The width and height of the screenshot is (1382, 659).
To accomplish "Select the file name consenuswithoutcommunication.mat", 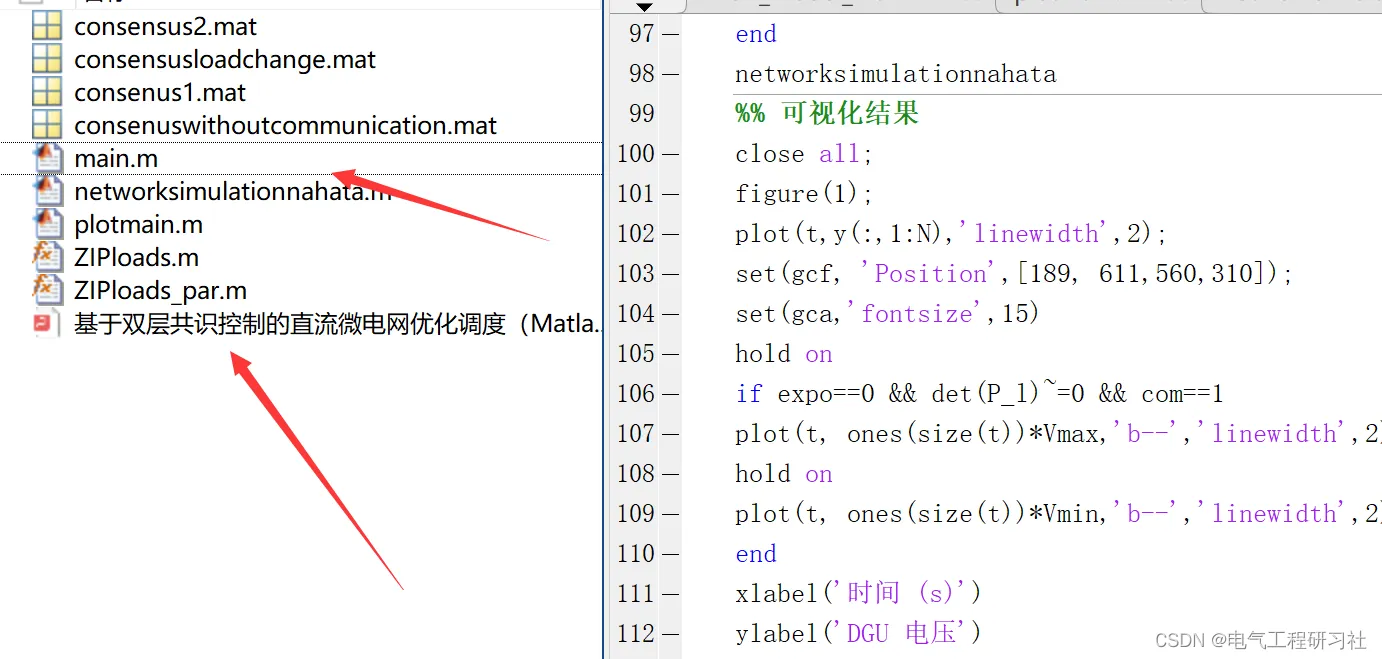I will [x=285, y=126].
